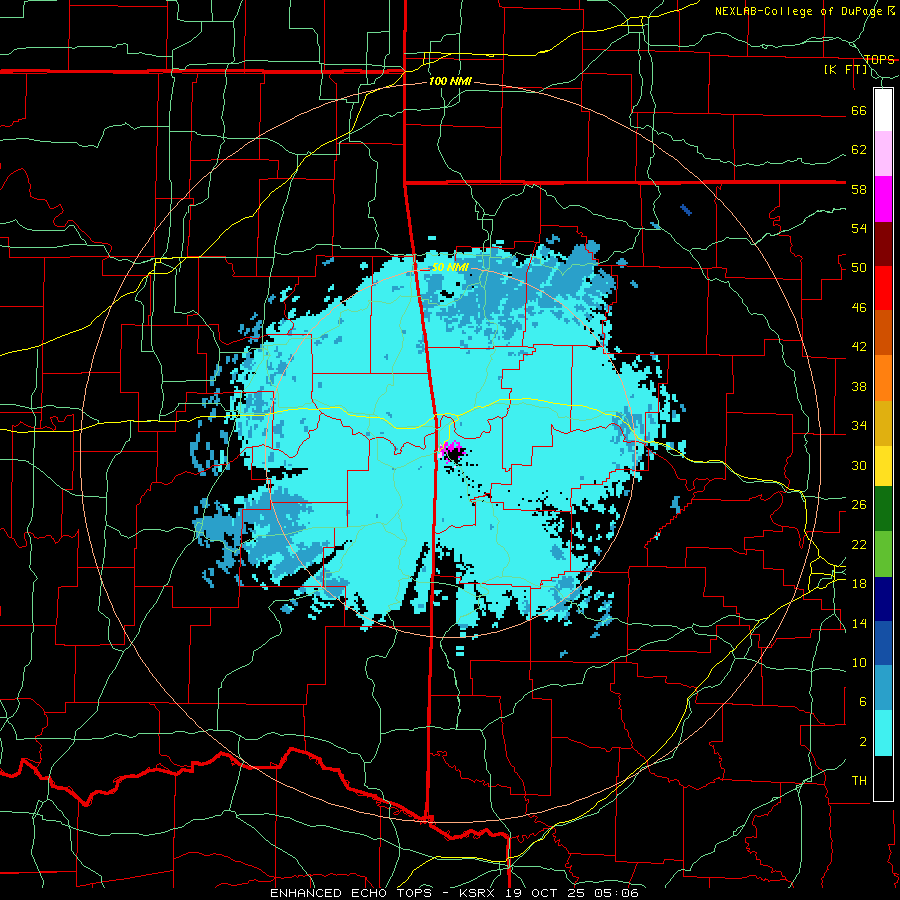
Task: Click the legend value "58"
Action: (859, 189)
